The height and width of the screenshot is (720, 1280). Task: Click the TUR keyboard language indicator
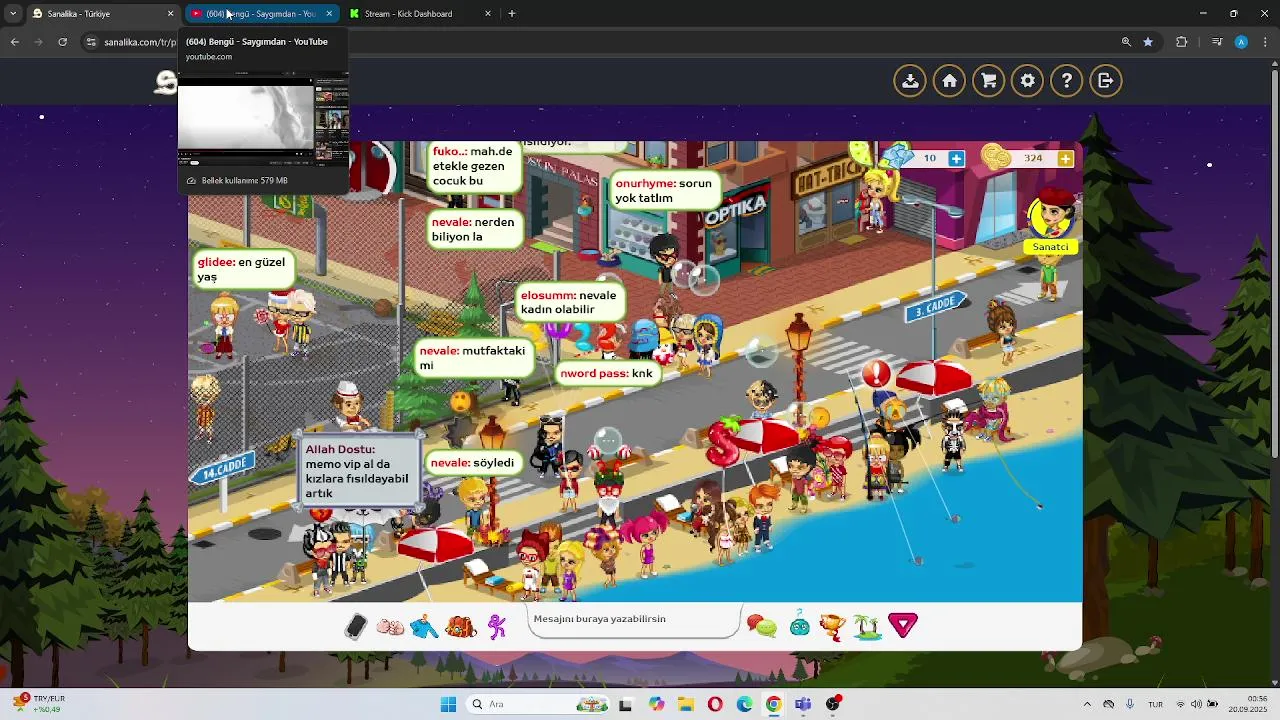(1155, 704)
